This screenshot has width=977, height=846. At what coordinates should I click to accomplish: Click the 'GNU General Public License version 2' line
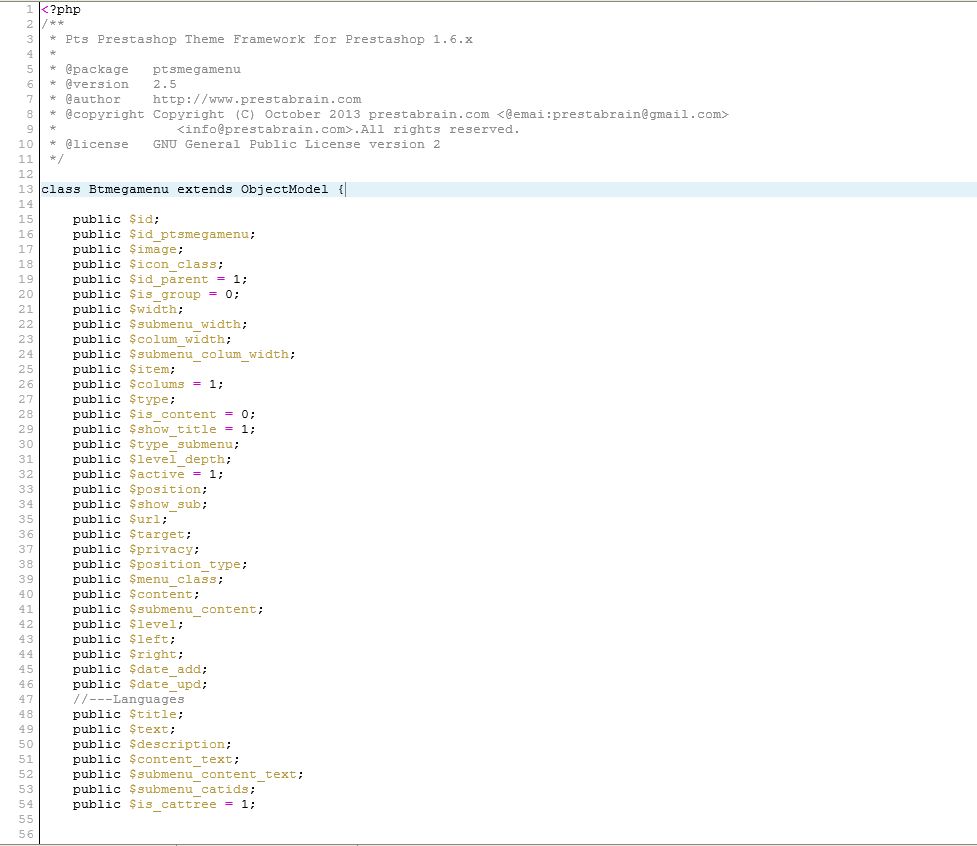tap(297, 144)
